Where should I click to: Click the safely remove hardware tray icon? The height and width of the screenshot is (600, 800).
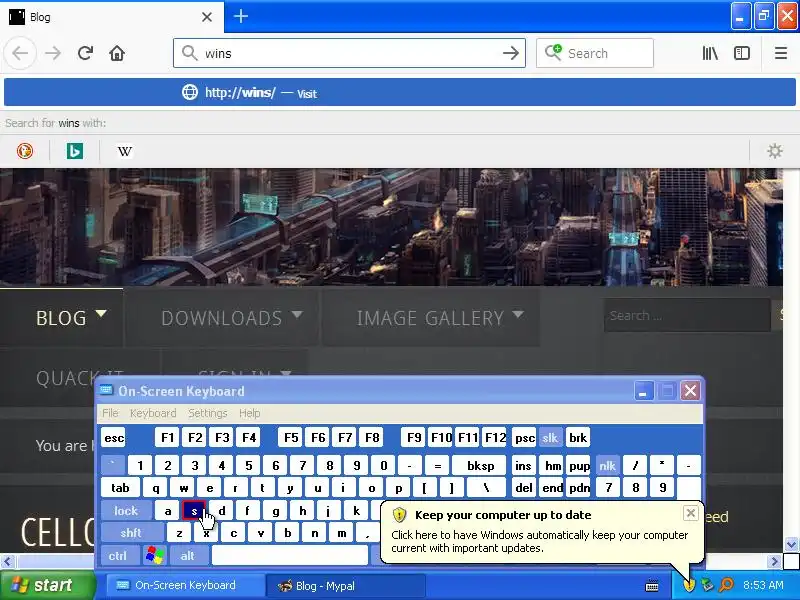707,585
